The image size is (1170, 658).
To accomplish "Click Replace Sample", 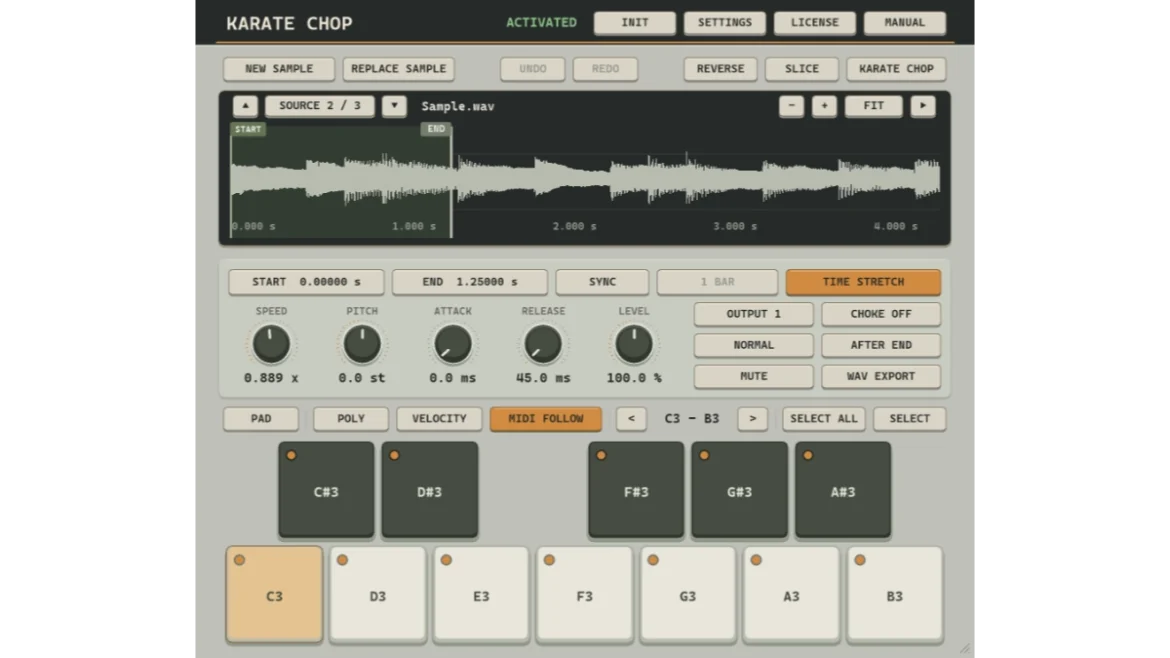I will (x=398, y=69).
